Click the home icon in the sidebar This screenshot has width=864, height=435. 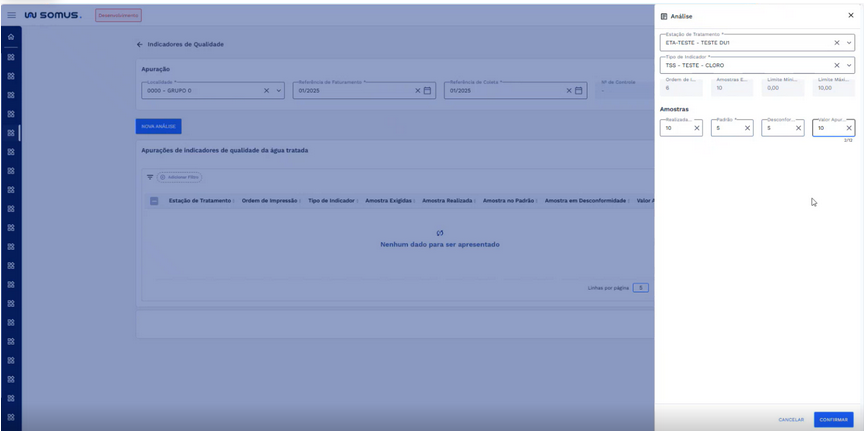10,37
